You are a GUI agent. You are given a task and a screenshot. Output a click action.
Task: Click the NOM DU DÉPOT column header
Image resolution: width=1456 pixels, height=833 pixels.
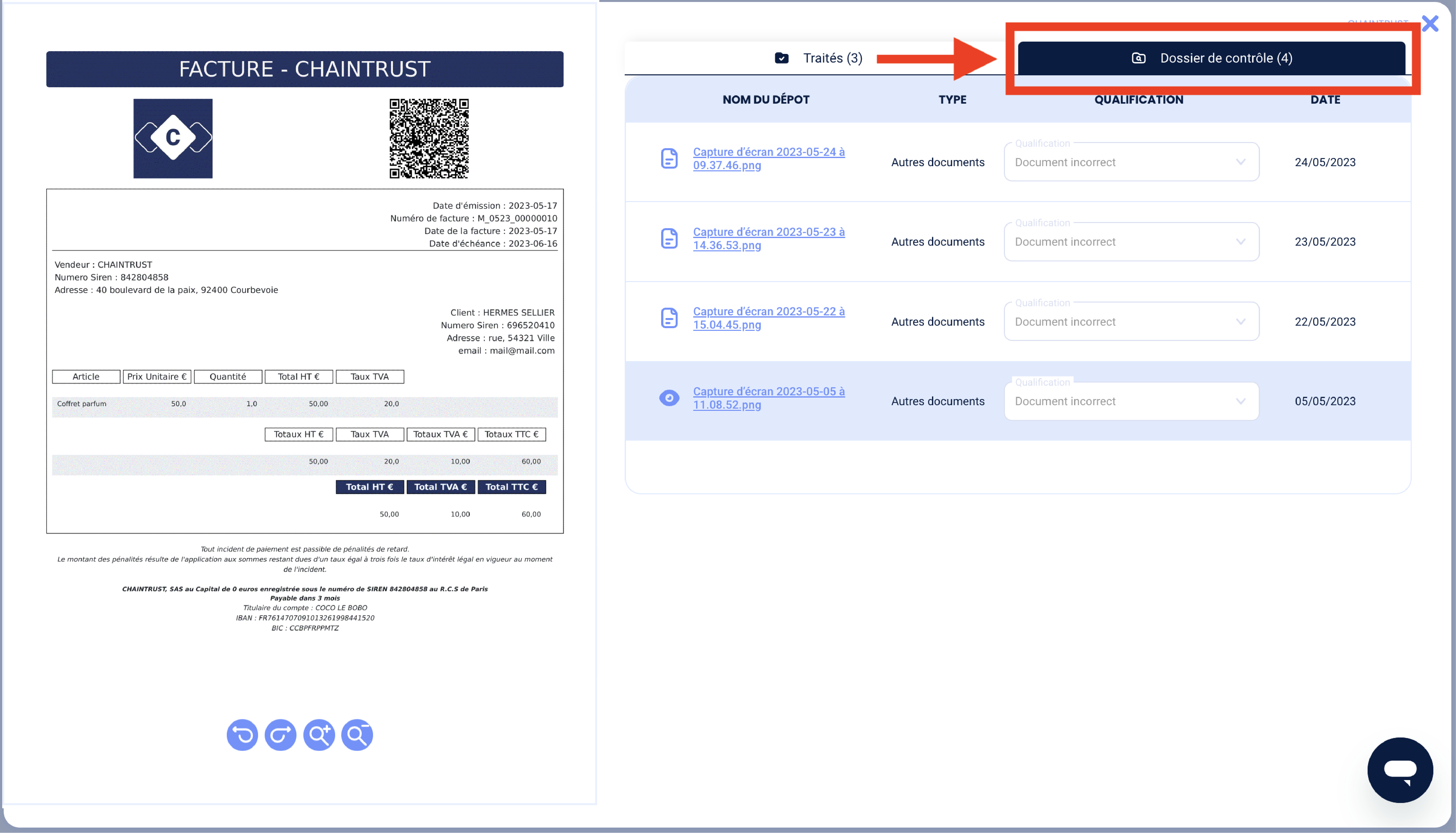[766, 99]
